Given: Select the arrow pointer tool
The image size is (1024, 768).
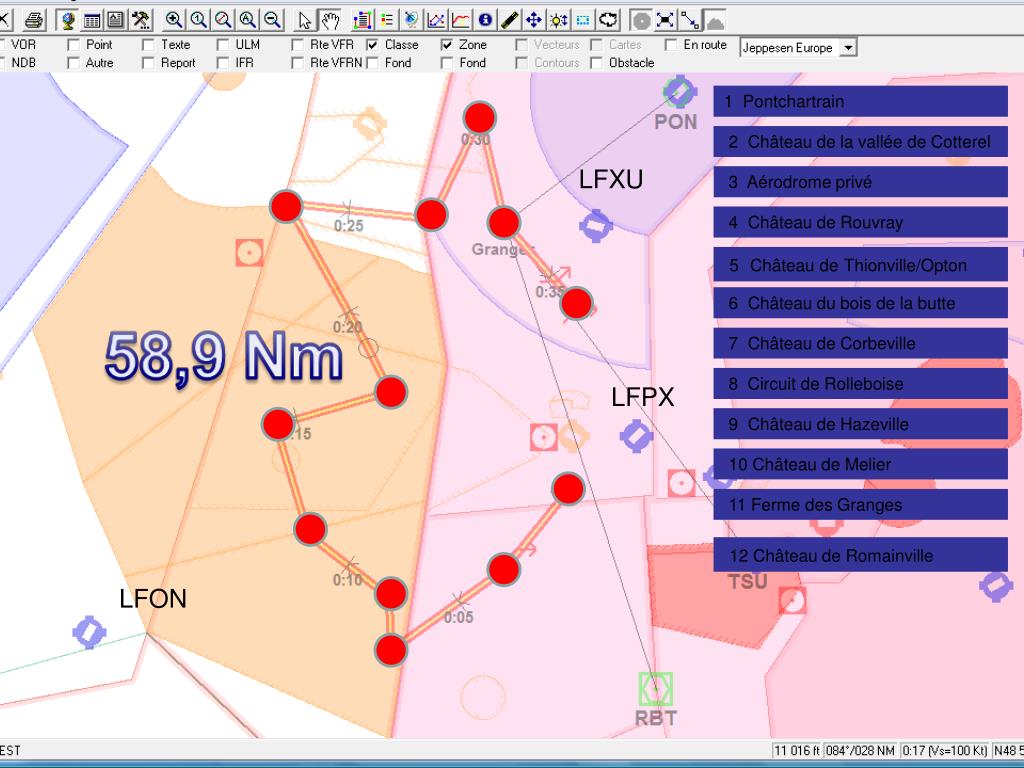Looking at the screenshot, I should pyautogui.click(x=305, y=20).
